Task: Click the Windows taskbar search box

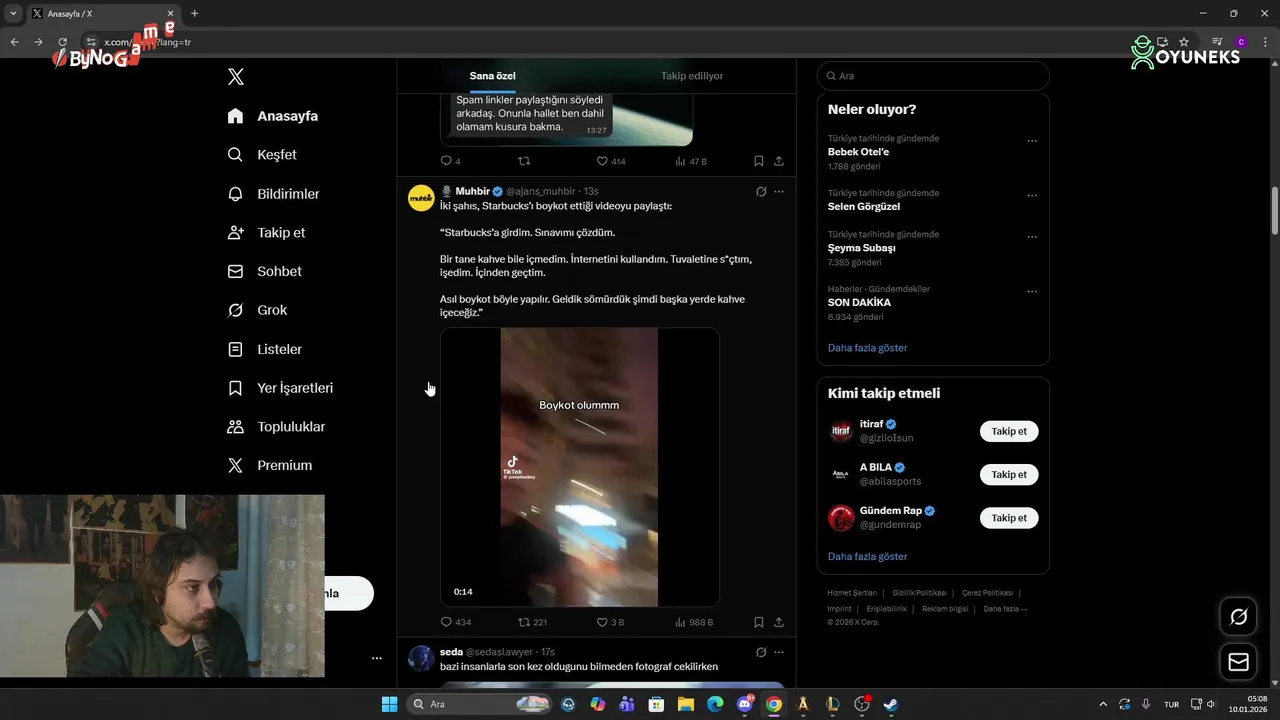Action: pyautogui.click(x=480, y=704)
